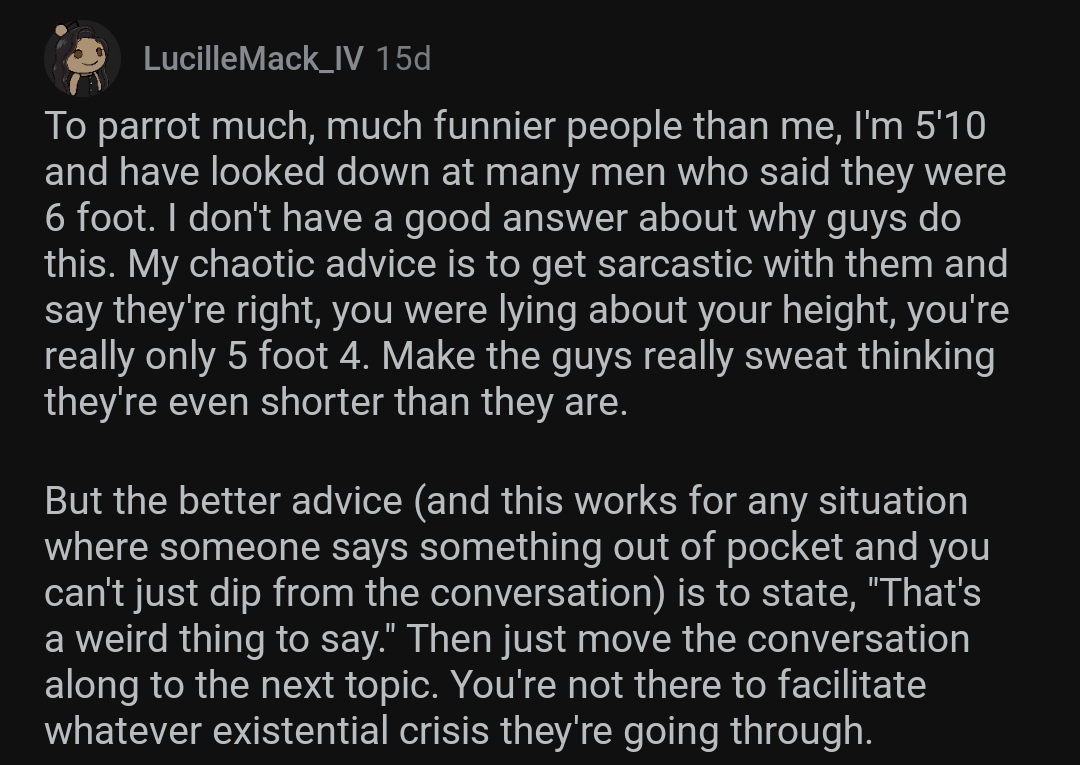Image resolution: width=1080 pixels, height=765 pixels.
Task: Open LucilleMack_IV's avatar image
Action: [82, 59]
